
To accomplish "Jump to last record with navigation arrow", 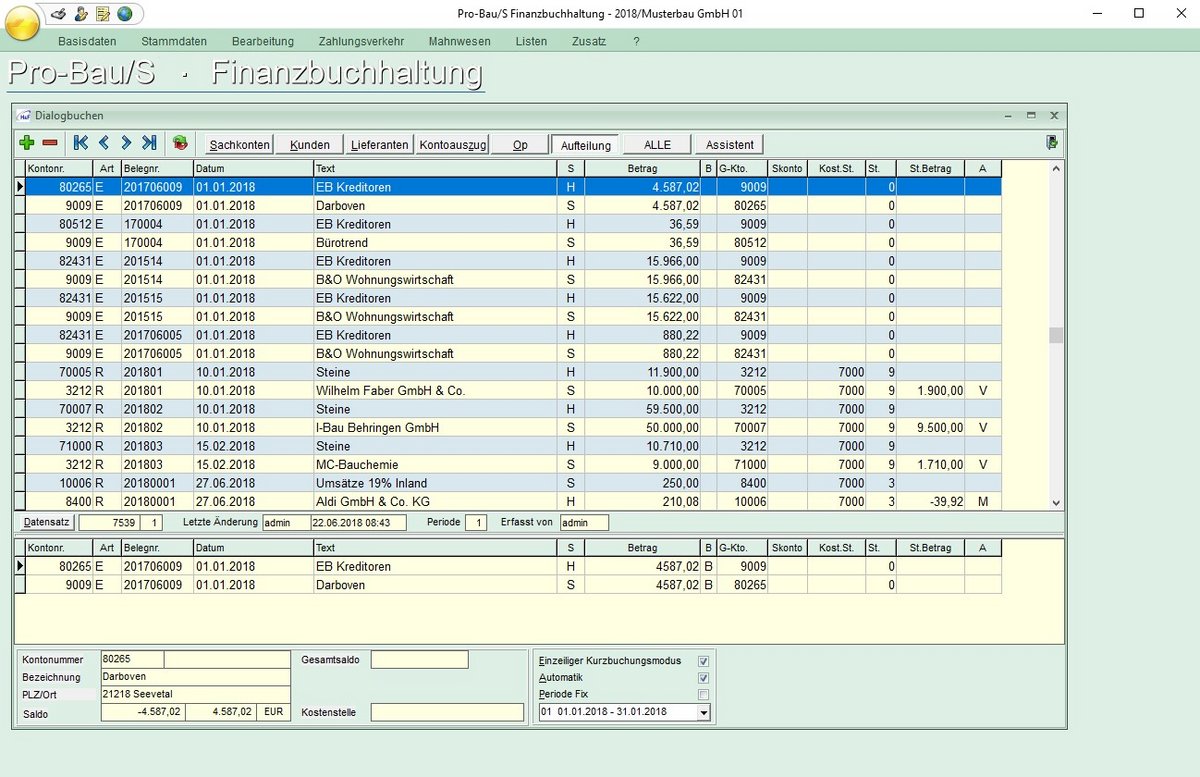I will pos(149,143).
